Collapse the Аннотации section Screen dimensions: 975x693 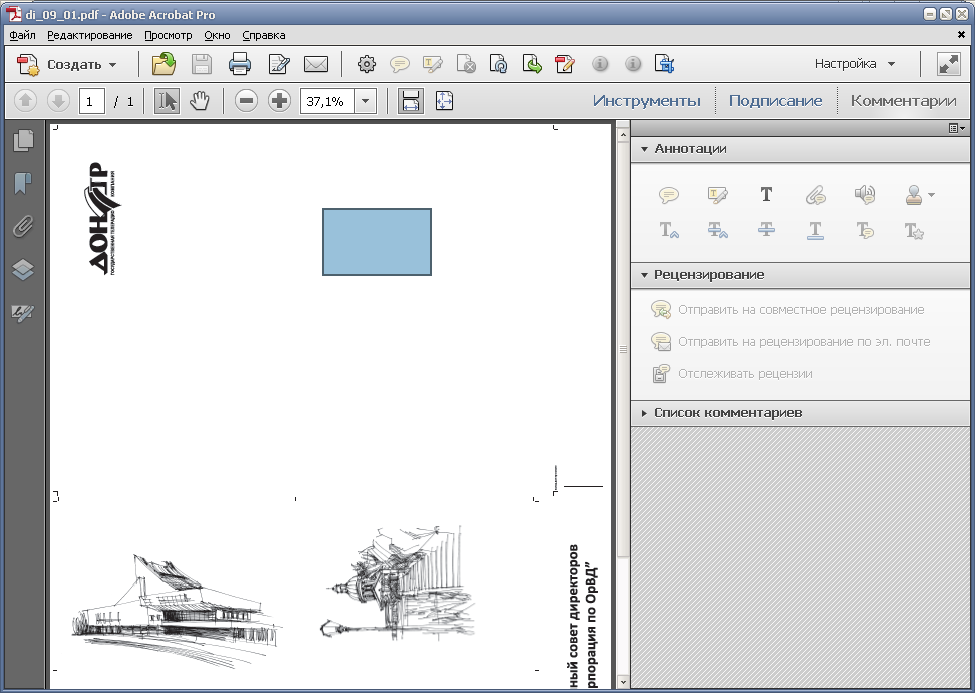[690, 148]
